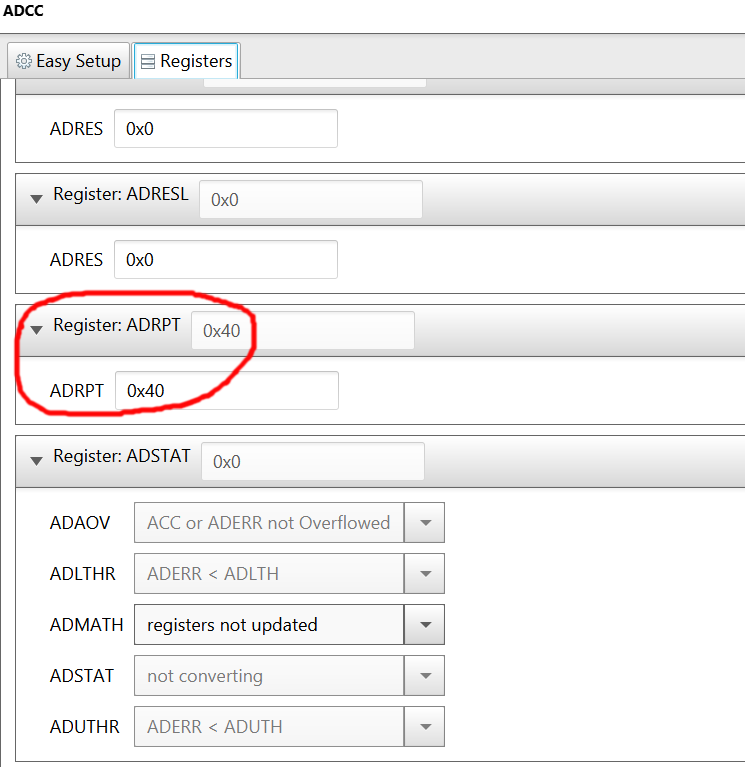The width and height of the screenshot is (745, 767).
Task: Open the ADMATH dropdown arrow
Action: (x=425, y=625)
